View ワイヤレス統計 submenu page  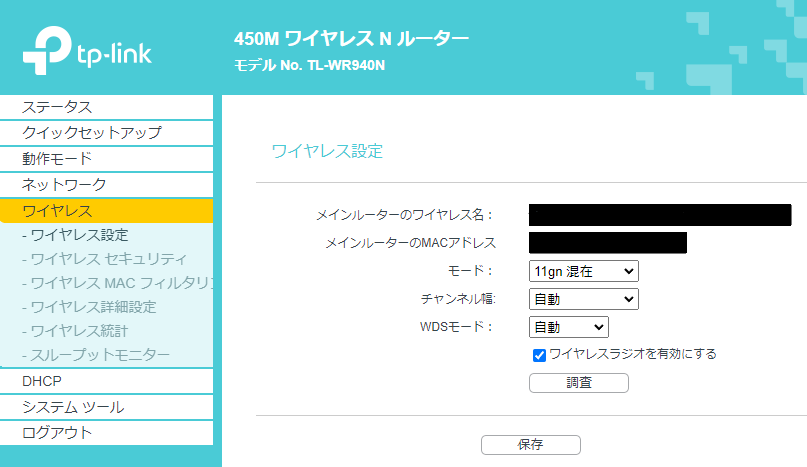pyautogui.click(x=75, y=331)
